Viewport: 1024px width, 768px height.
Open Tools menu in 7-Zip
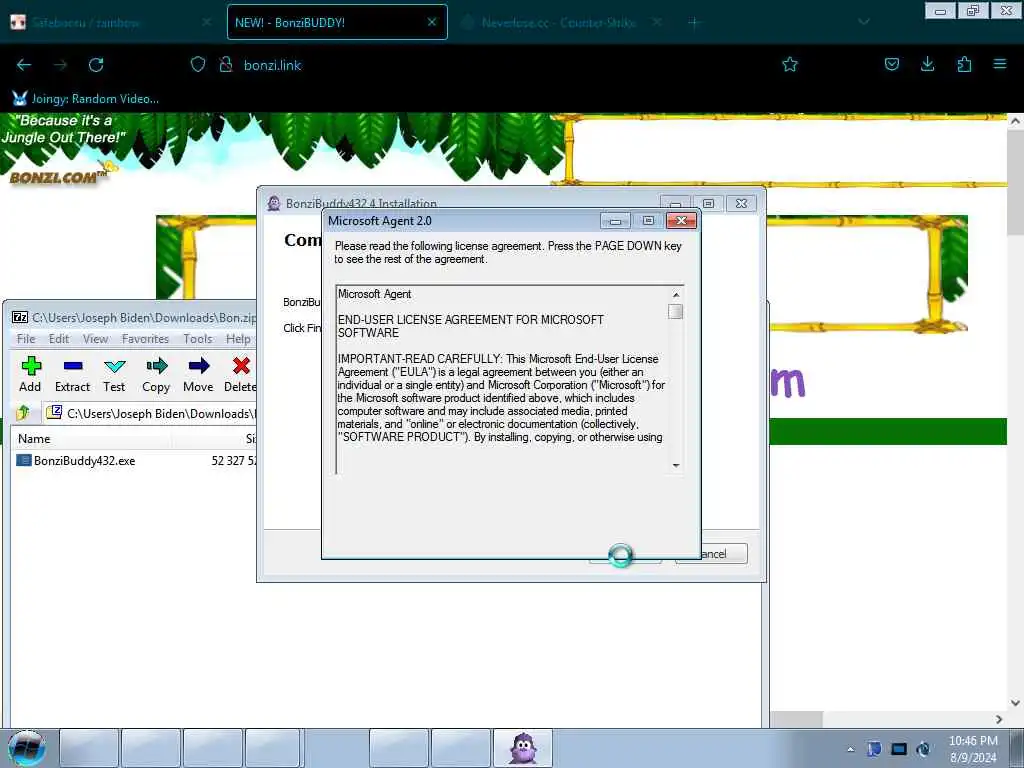click(x=198, y=339)
